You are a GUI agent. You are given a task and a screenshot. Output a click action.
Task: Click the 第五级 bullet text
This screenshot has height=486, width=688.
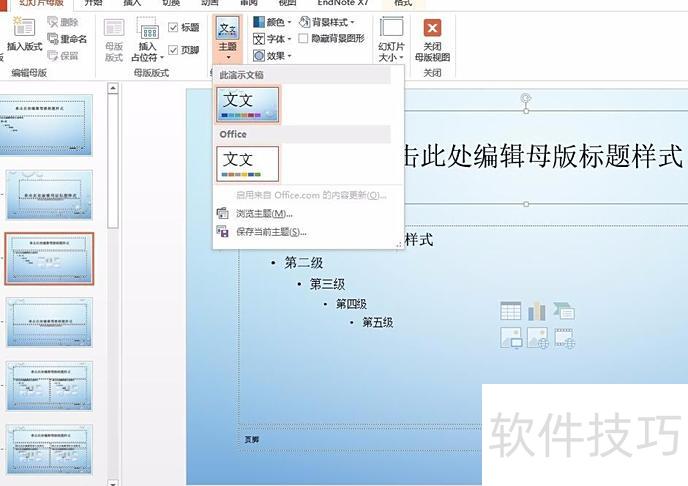click(x=377, y=323)
